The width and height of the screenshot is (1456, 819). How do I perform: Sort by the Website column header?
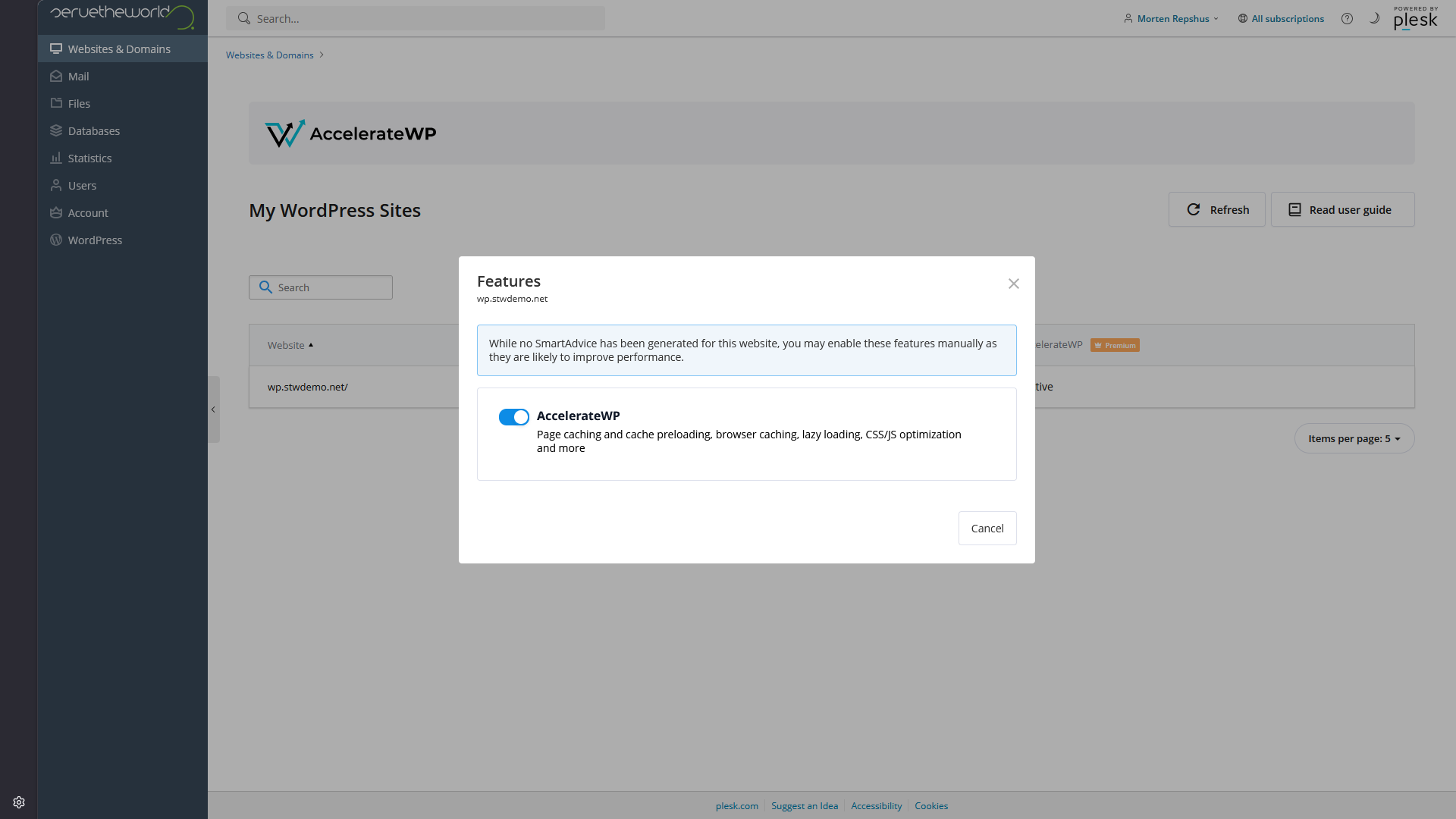pos(290,345)
